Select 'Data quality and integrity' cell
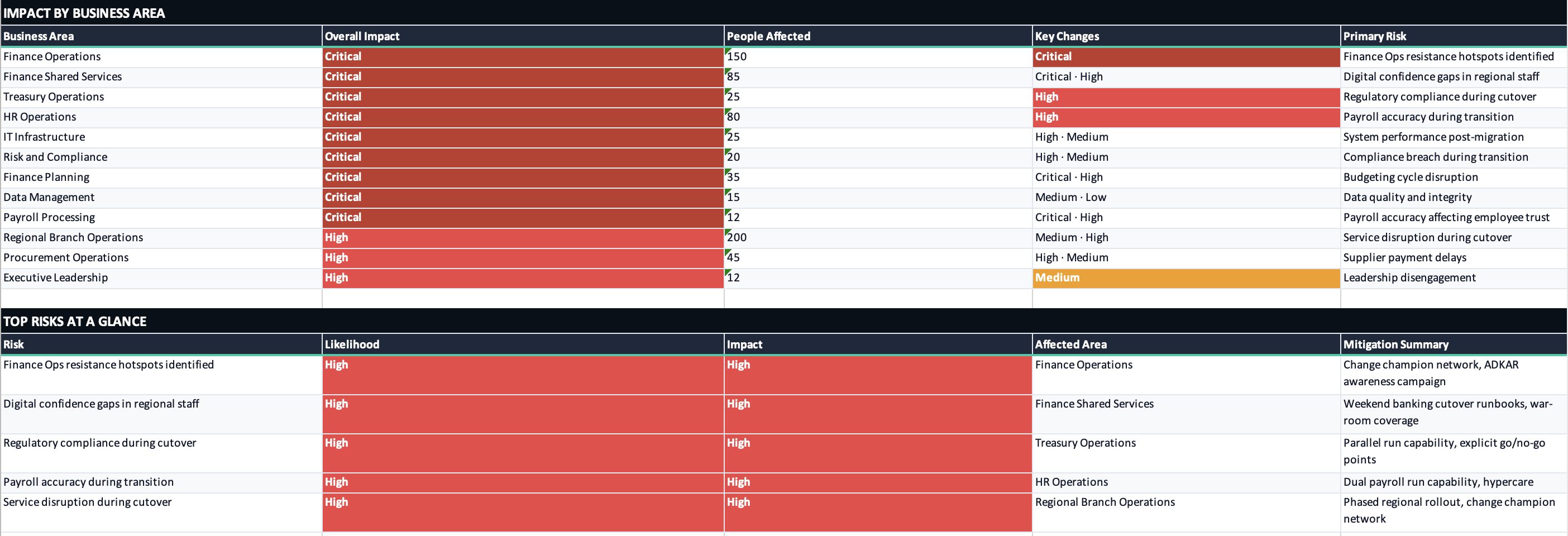This screenshot has width=1568, height=536. click(1454, 197)
